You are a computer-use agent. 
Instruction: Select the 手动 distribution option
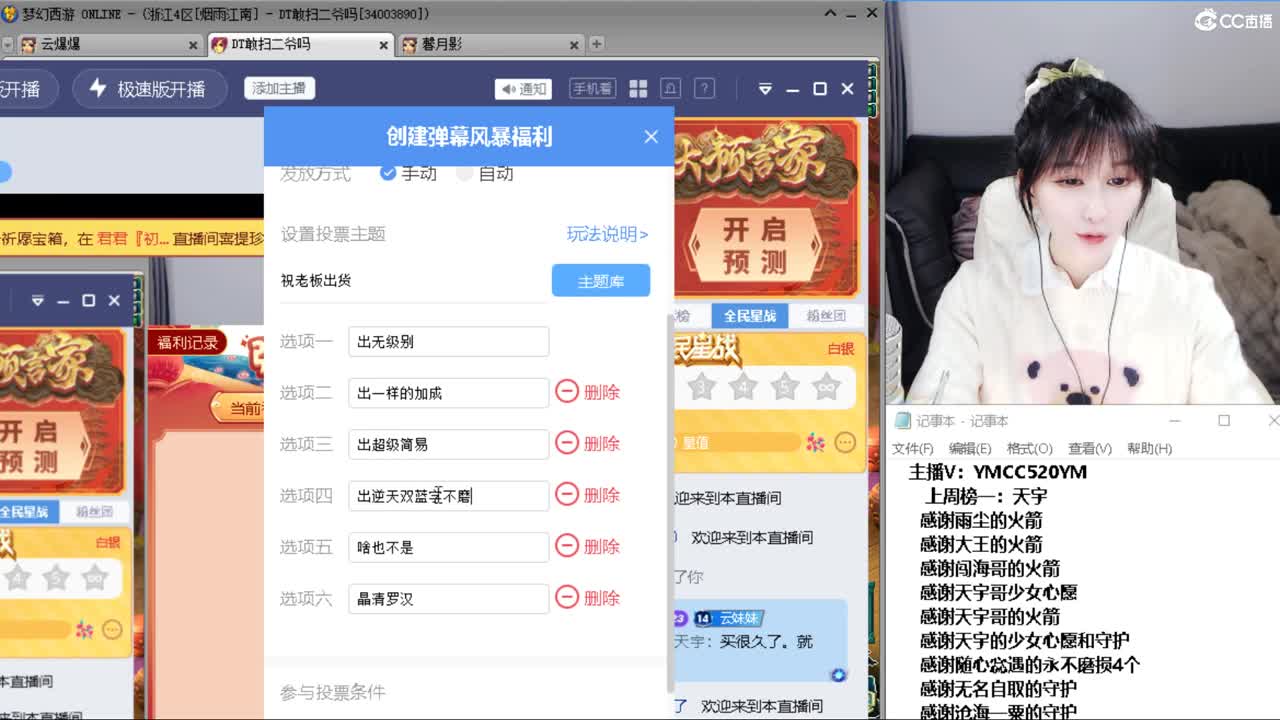408,173
